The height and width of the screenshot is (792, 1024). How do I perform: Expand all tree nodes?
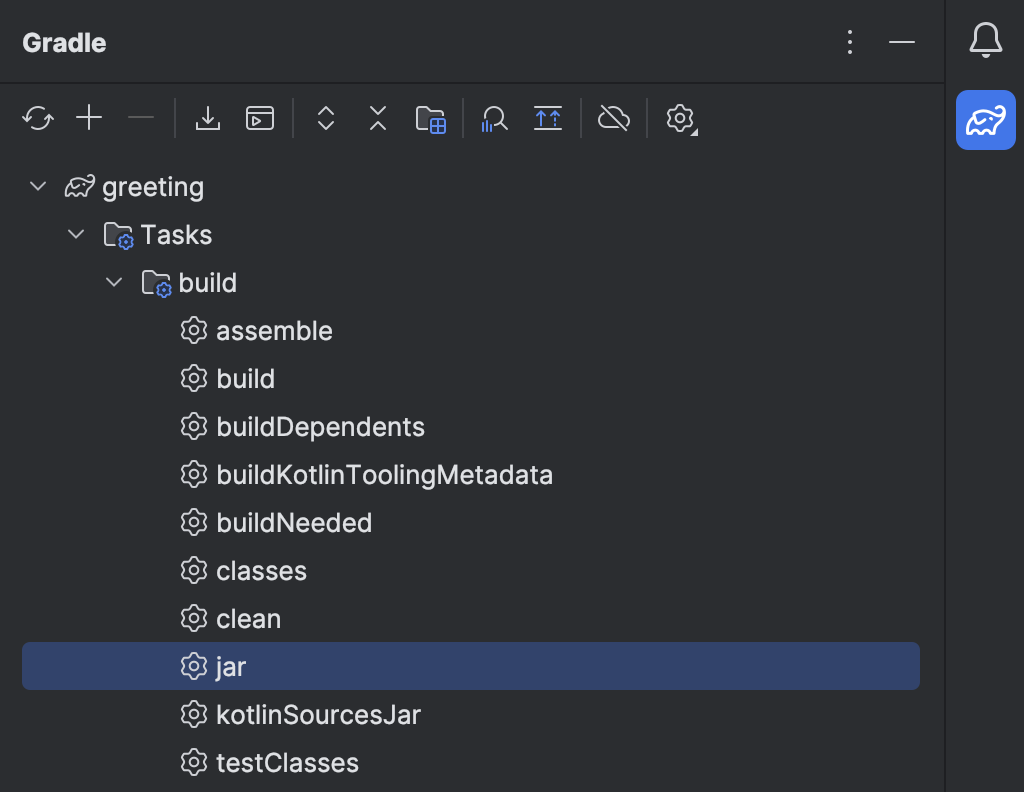[325, 118]
